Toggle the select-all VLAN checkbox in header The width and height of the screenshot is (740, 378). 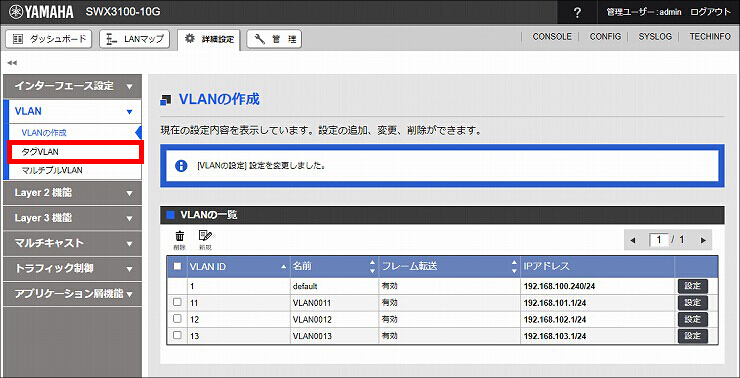[177, 266]
